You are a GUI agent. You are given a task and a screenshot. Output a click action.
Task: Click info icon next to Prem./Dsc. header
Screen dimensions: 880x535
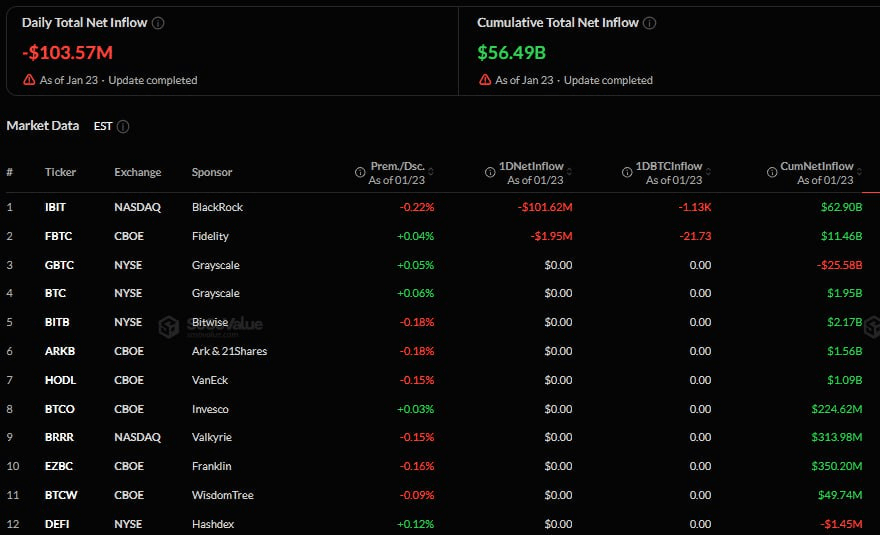pos(360,172)
